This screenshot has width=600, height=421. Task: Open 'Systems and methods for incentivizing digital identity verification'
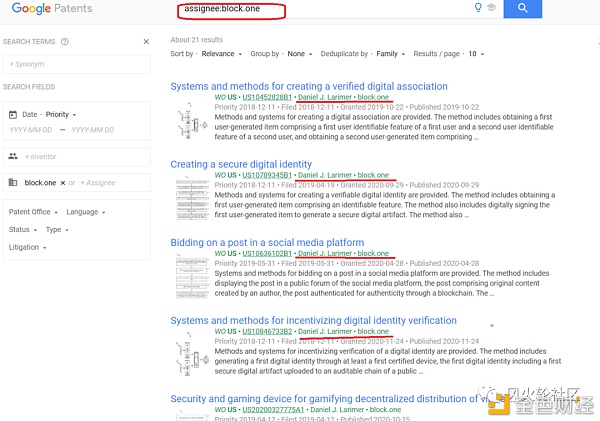313,320
